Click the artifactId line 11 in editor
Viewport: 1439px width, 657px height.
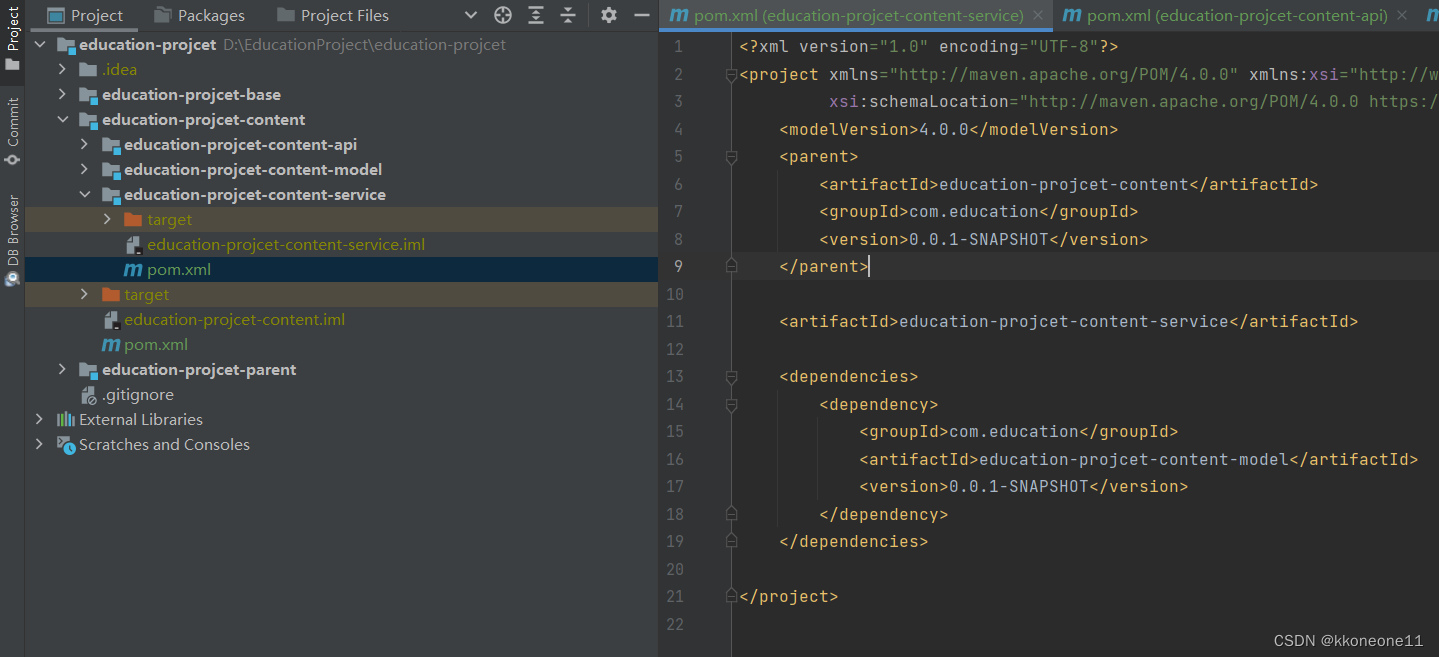tap(1067, 321)
